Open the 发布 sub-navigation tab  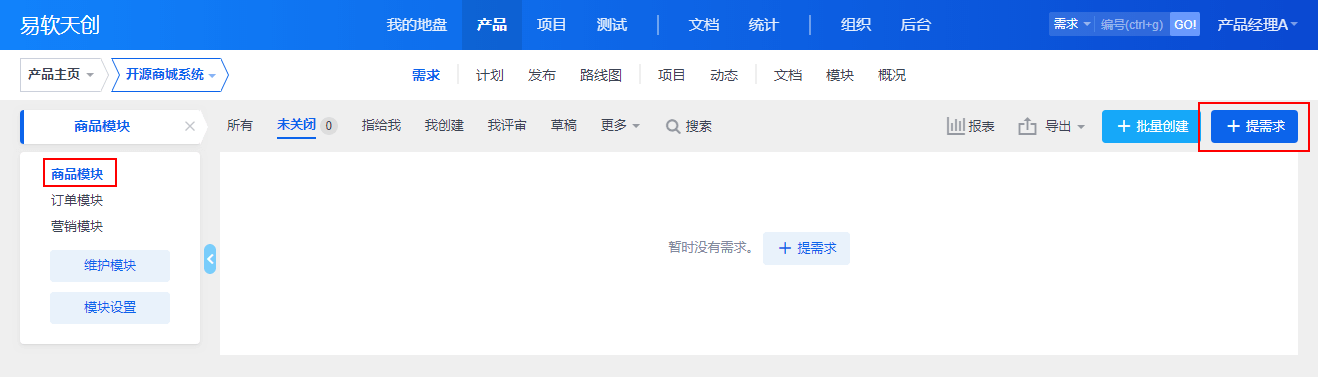coord(542,75)
